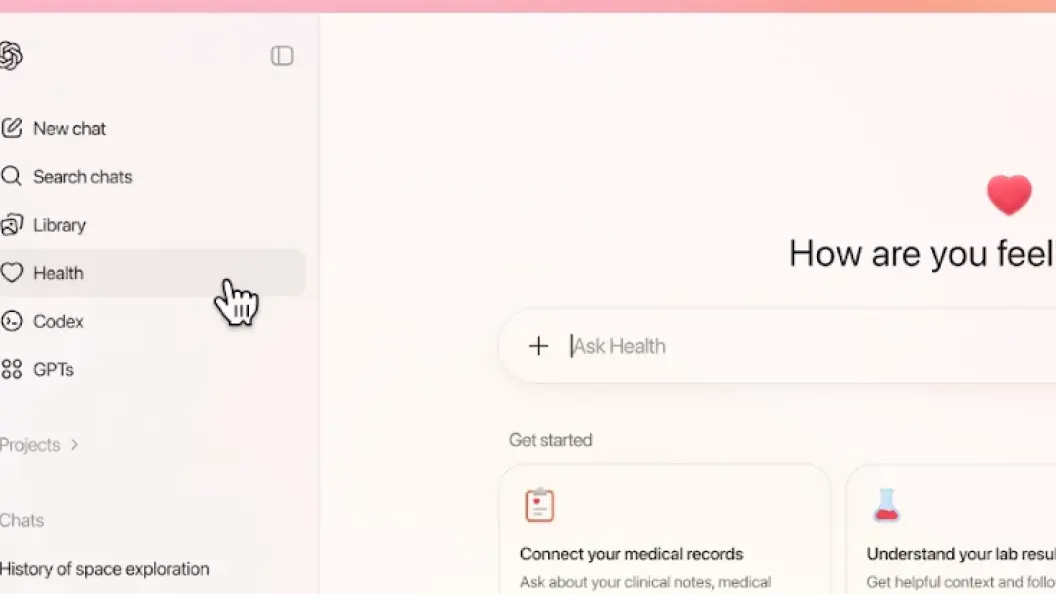Viewport: 1056px width, 594px height.
Task: Click the New chat pencil icon
Action: pyautogui.click(x=11, y=128)
